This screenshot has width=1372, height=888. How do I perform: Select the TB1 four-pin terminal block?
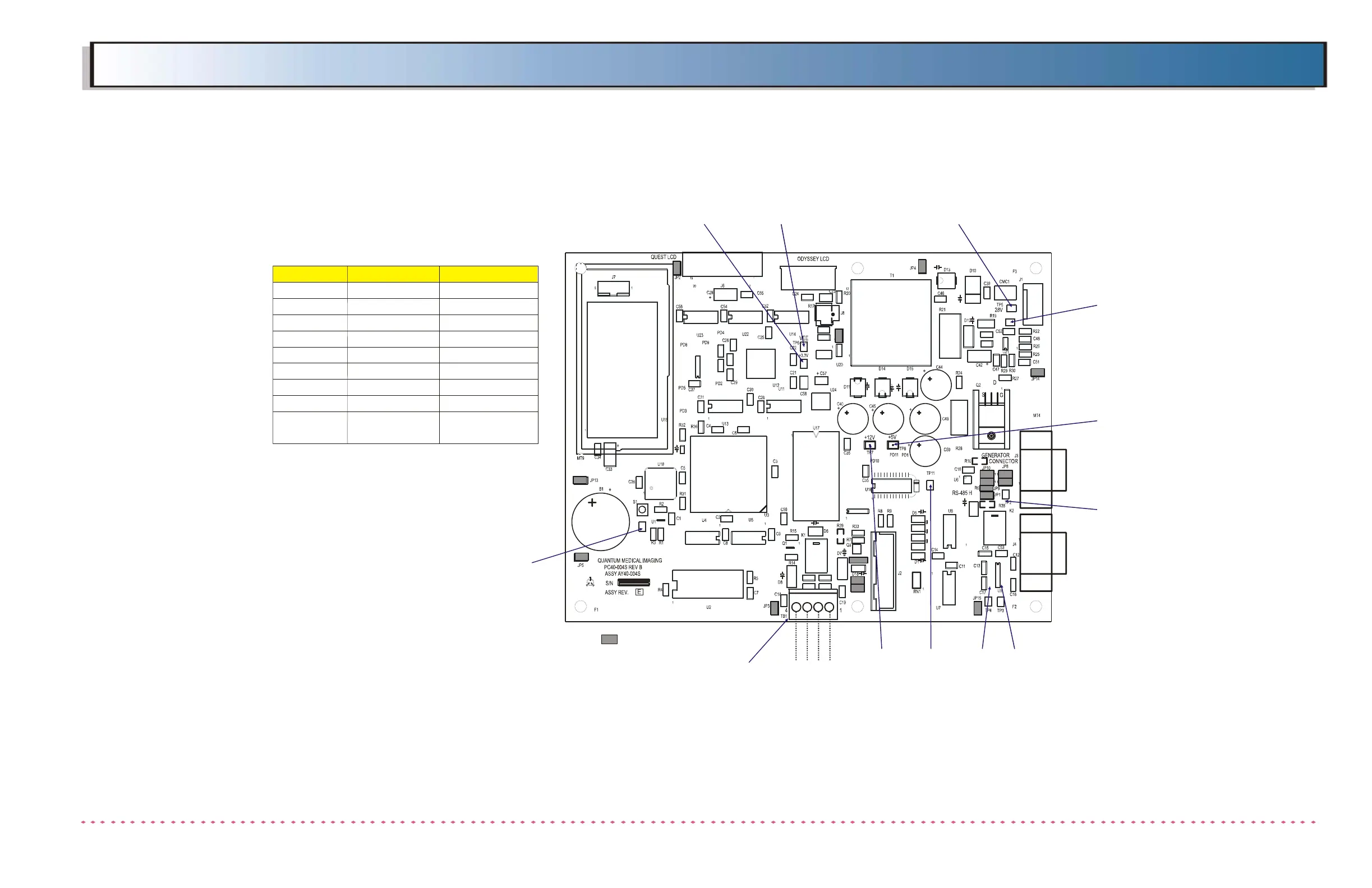(813, 605)
